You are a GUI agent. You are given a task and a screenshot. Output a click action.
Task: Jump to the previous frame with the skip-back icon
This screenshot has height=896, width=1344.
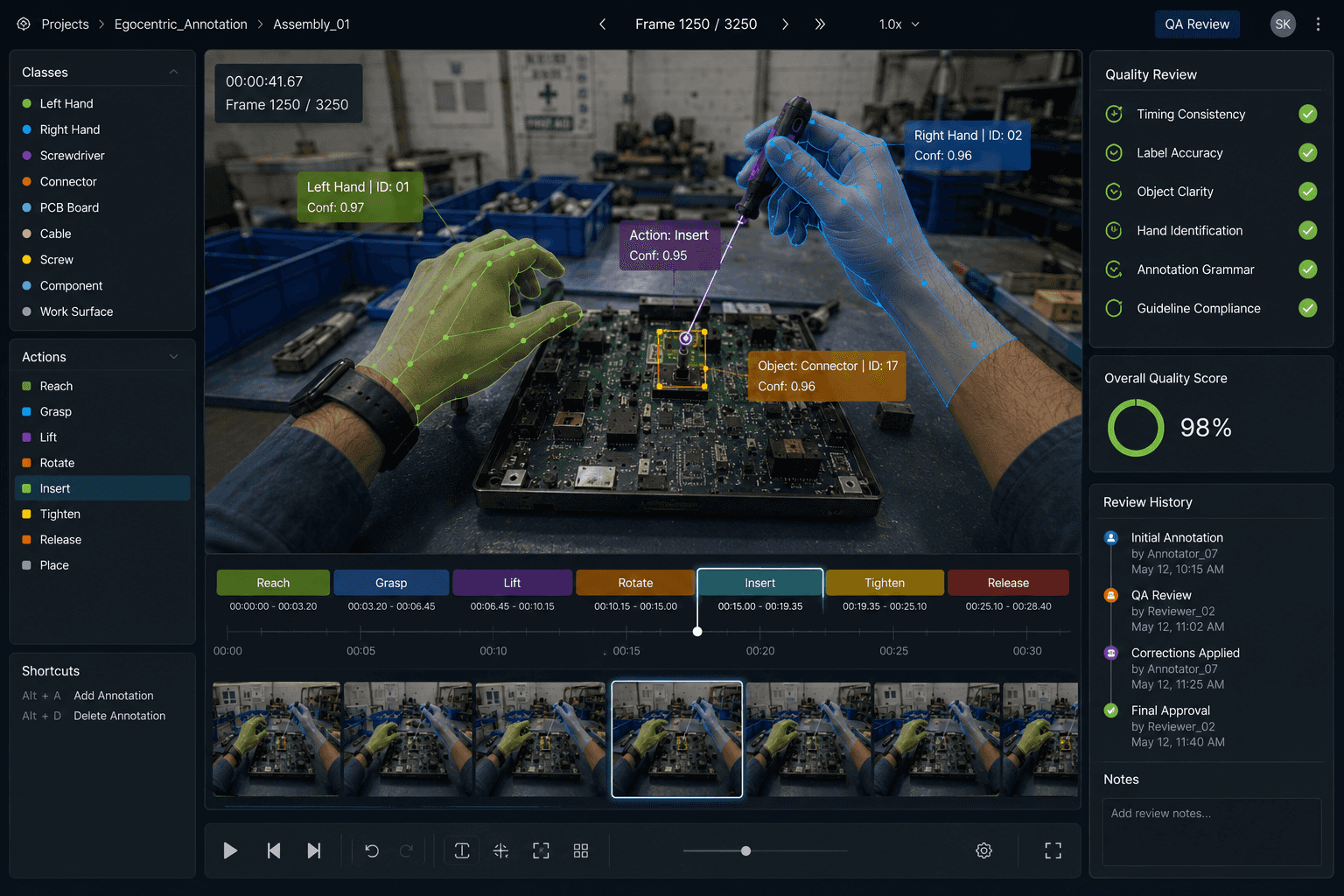[x=274, y=850]
